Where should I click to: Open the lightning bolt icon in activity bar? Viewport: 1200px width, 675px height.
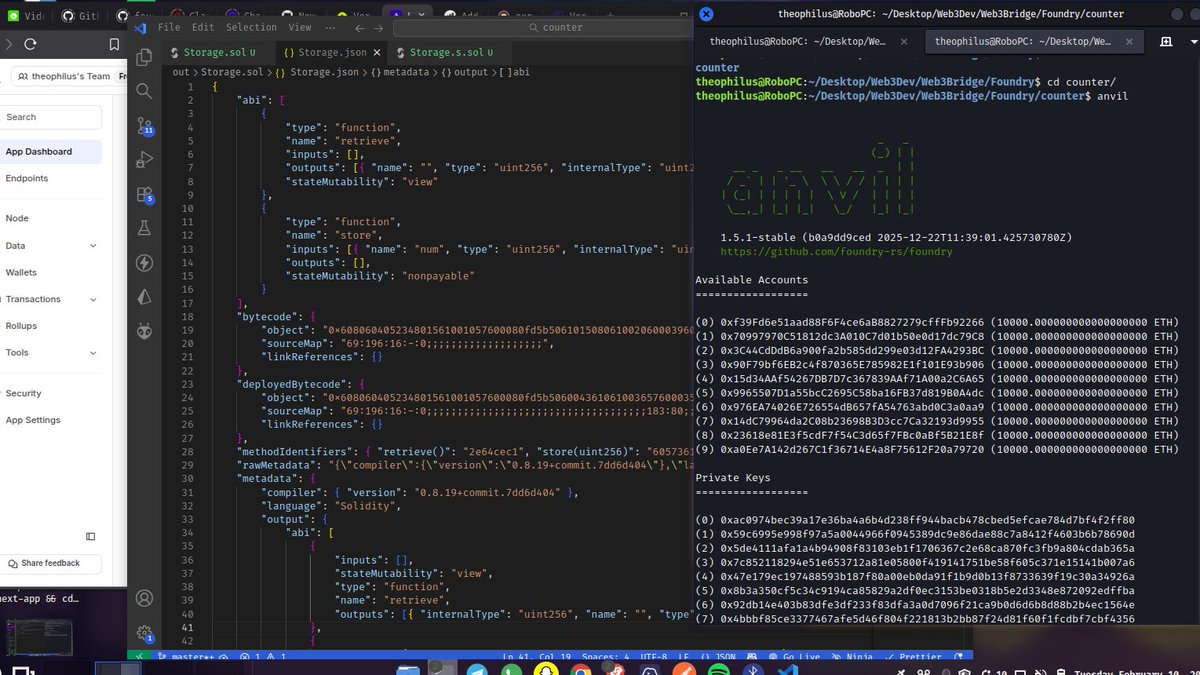coord(144,262)
